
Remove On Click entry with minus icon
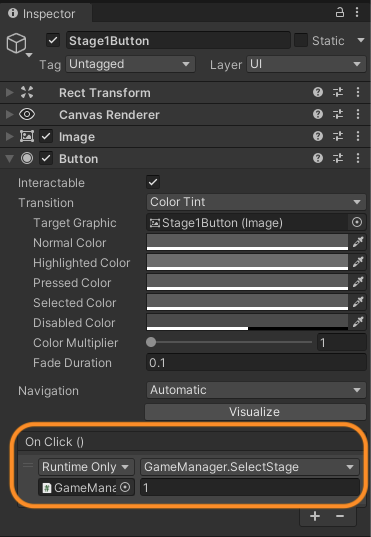coord(340,516)
